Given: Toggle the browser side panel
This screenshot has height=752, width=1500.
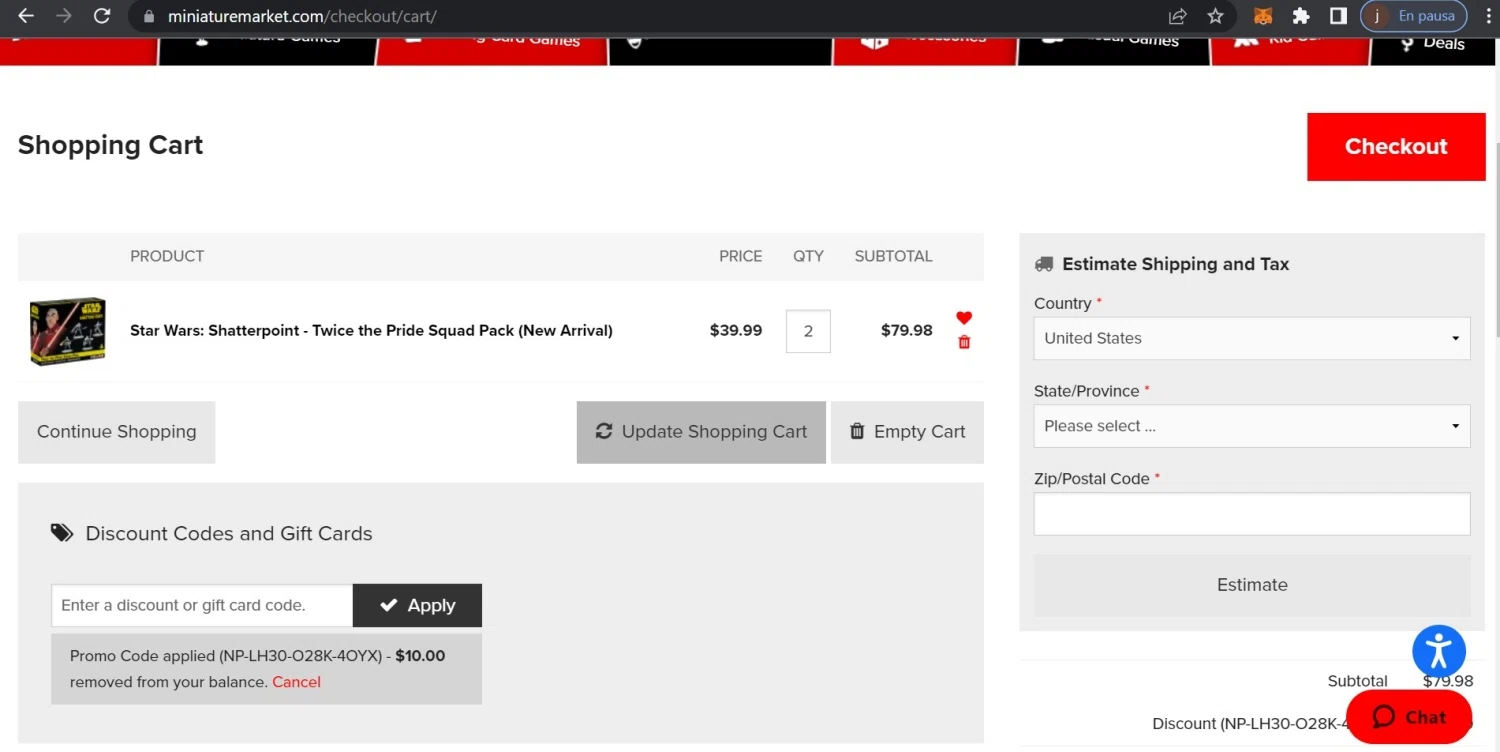Looking at the screenshot, I should [x=1338, y=16].
